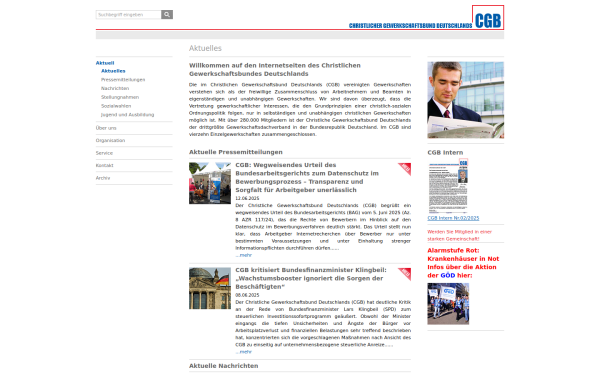Click the Willkommen auf den Internetseiten heading
Image resolution: width=600 pixels, height=375 pixels.
(275, 70)
